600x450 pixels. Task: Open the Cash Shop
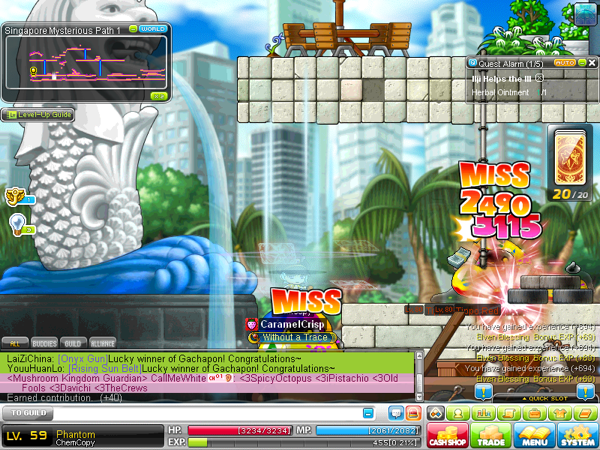[447, 435]
